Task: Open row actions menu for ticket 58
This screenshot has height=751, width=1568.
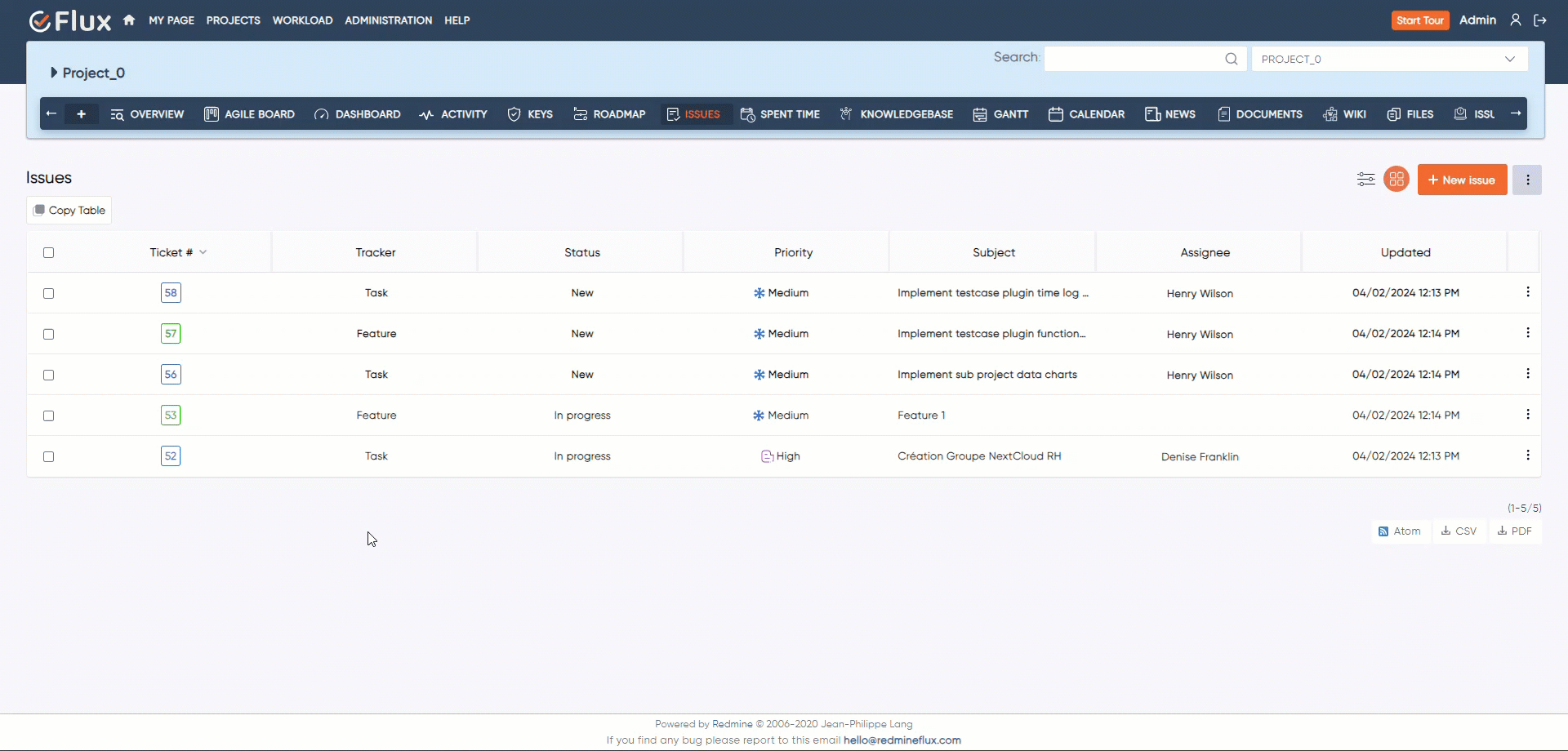Action: tap(1527, 292)
